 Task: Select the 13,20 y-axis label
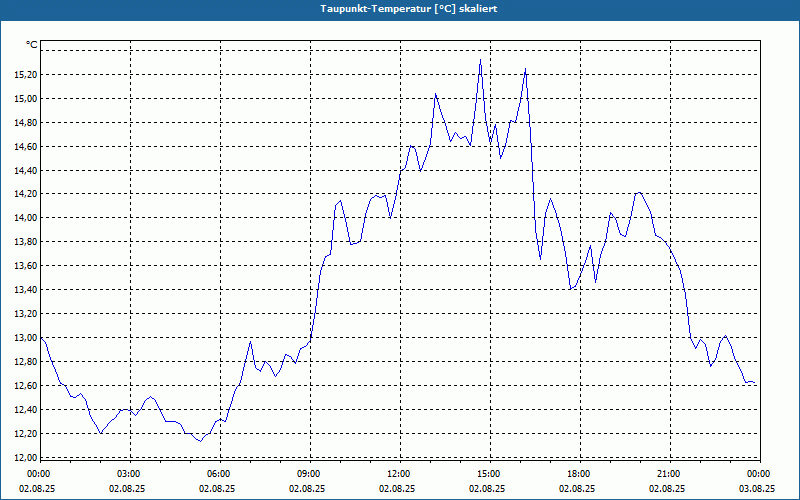(x=26, y=314)
